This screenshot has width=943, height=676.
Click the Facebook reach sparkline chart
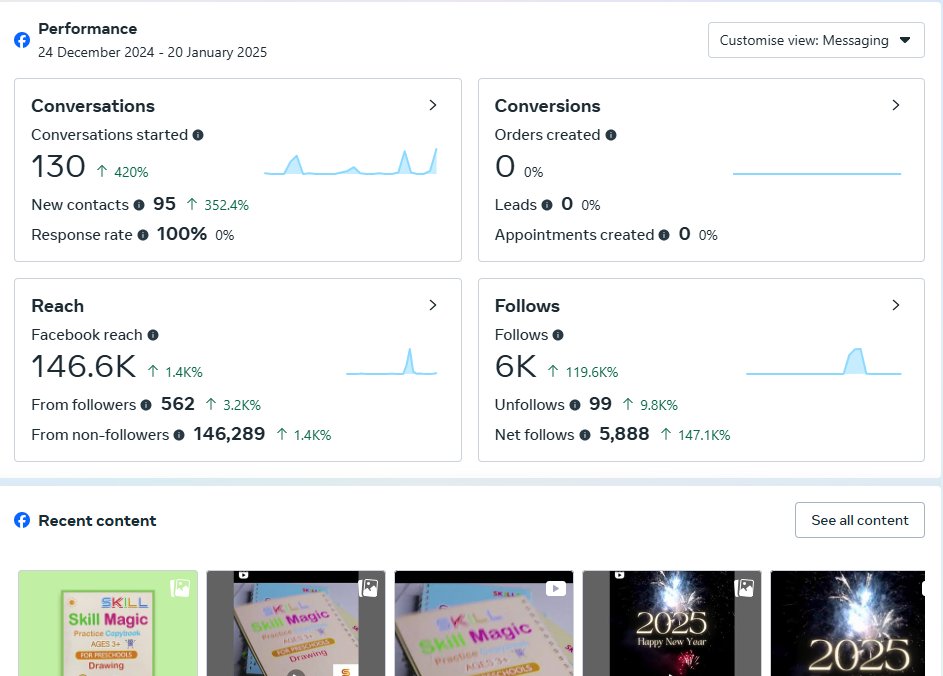point(392,361)
